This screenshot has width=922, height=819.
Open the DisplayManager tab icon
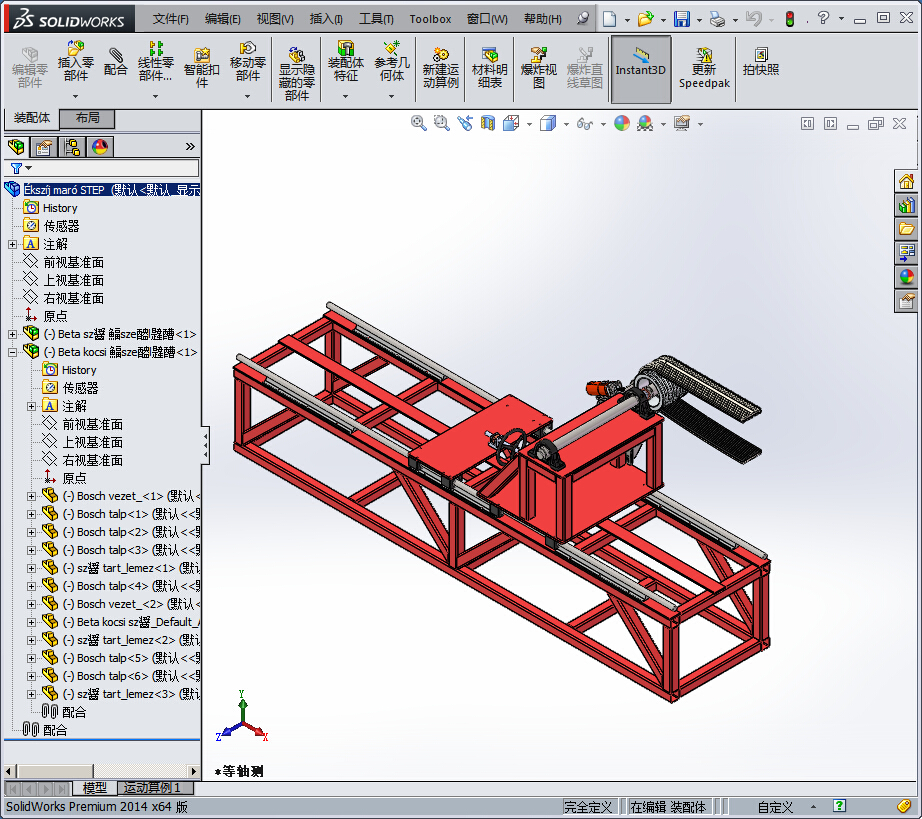[x=100, y=146]
